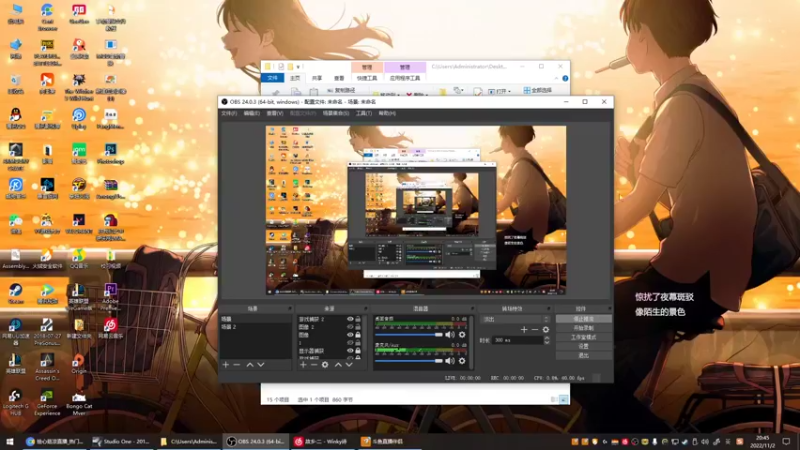Viewport: 800px width, 450px height.
Task: Pop out the Scenes dock panel
Action: click(x=289, y=309)
